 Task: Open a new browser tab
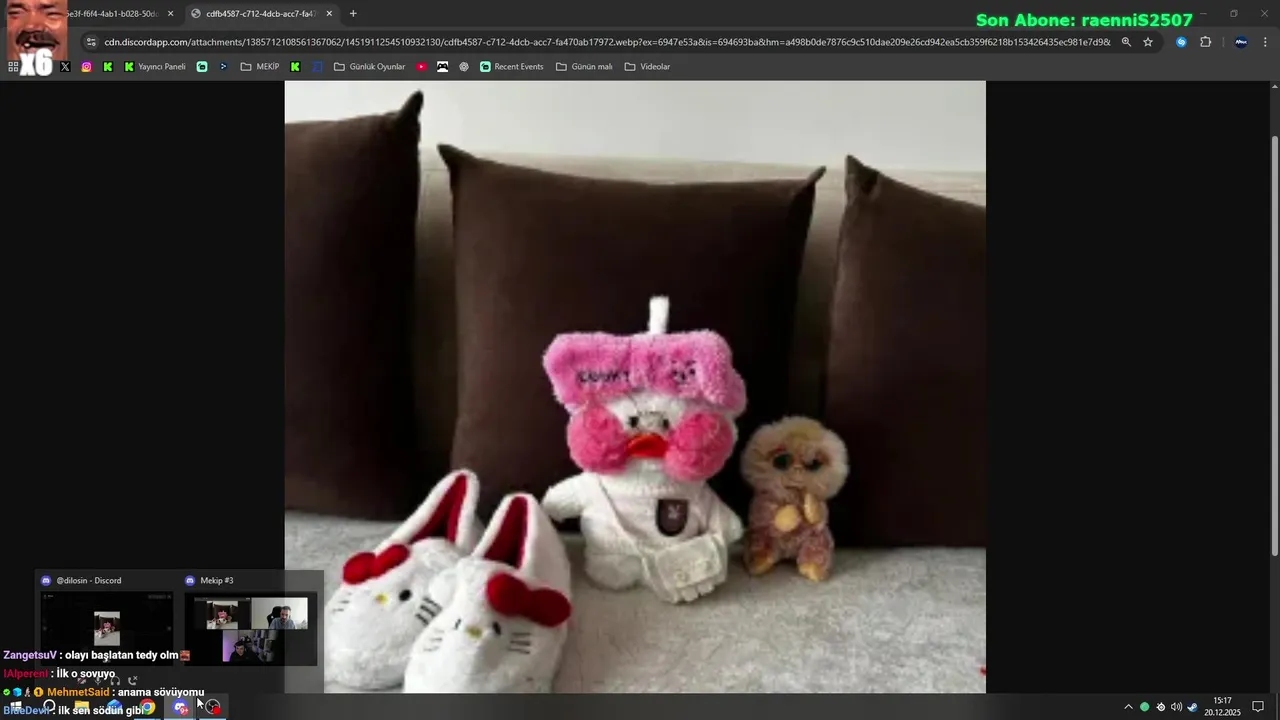353,14
